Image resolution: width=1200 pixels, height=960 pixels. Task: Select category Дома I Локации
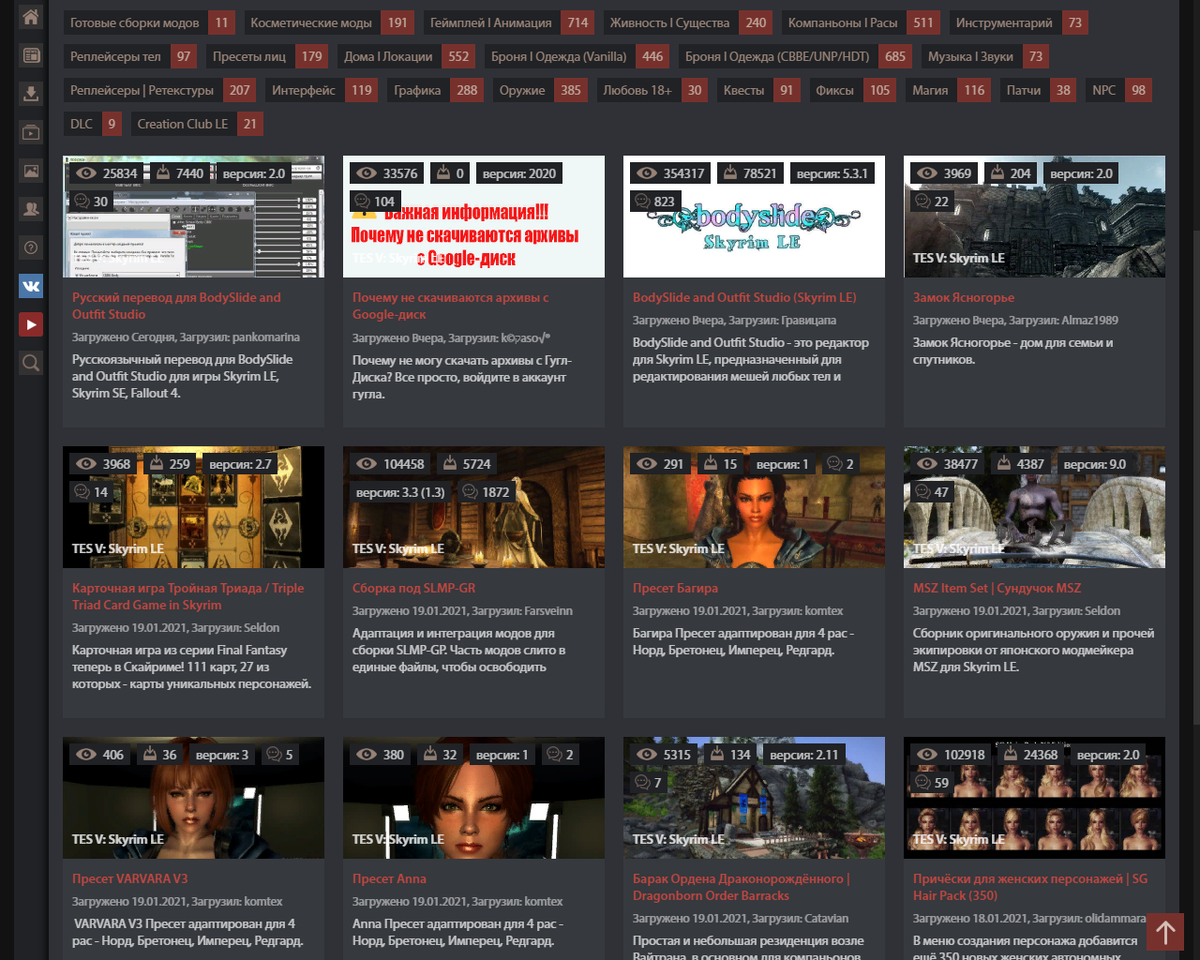(x=405, y=57)
